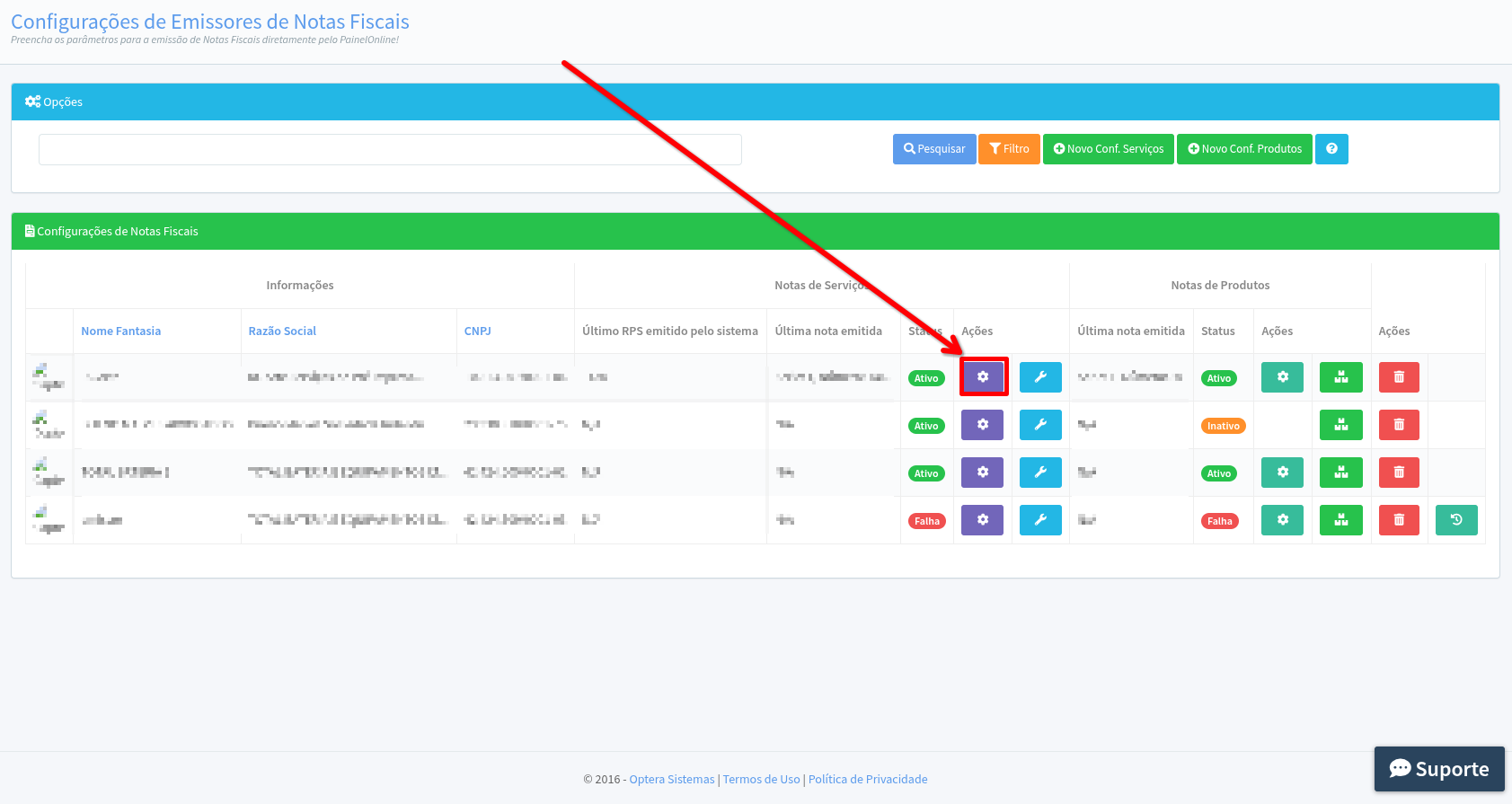Sort table by Nome Fantasia column
The image size is (1512, 804).
(121, 331)
